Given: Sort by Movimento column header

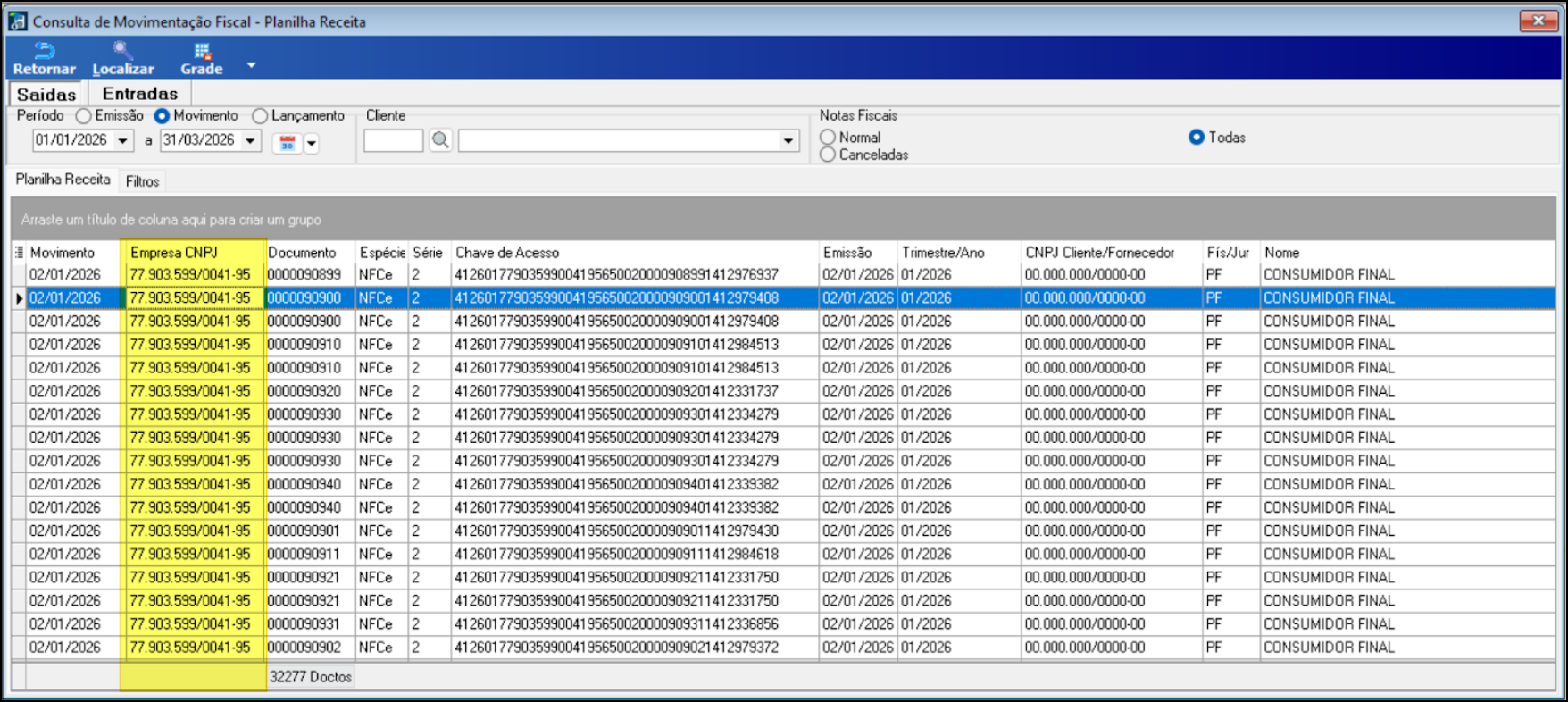Looking at the screenshot, I should pyautogui.click(x=73, y=253).
